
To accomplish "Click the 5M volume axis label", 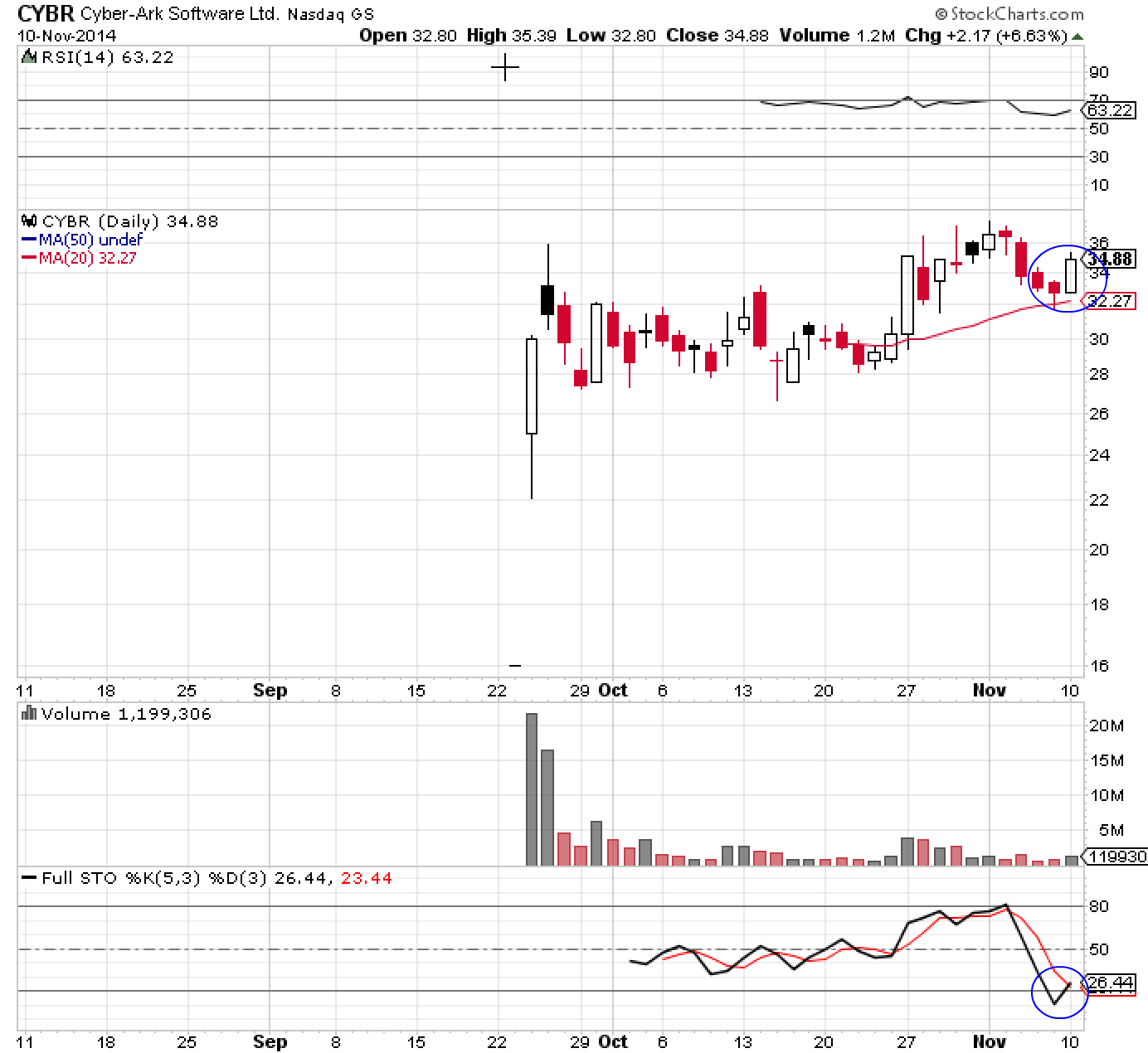I will pos(1110,830).
